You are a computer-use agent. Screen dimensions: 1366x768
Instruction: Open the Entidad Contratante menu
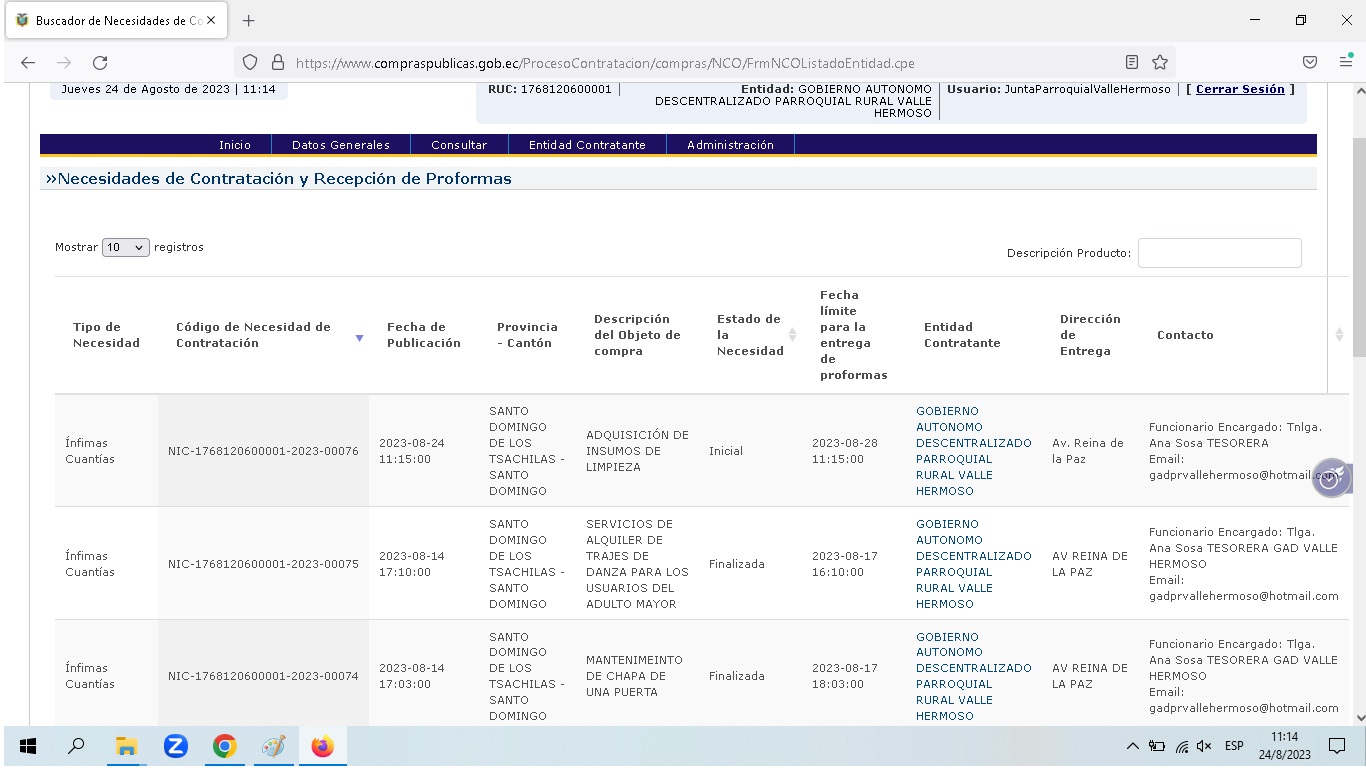click(587, 145)
